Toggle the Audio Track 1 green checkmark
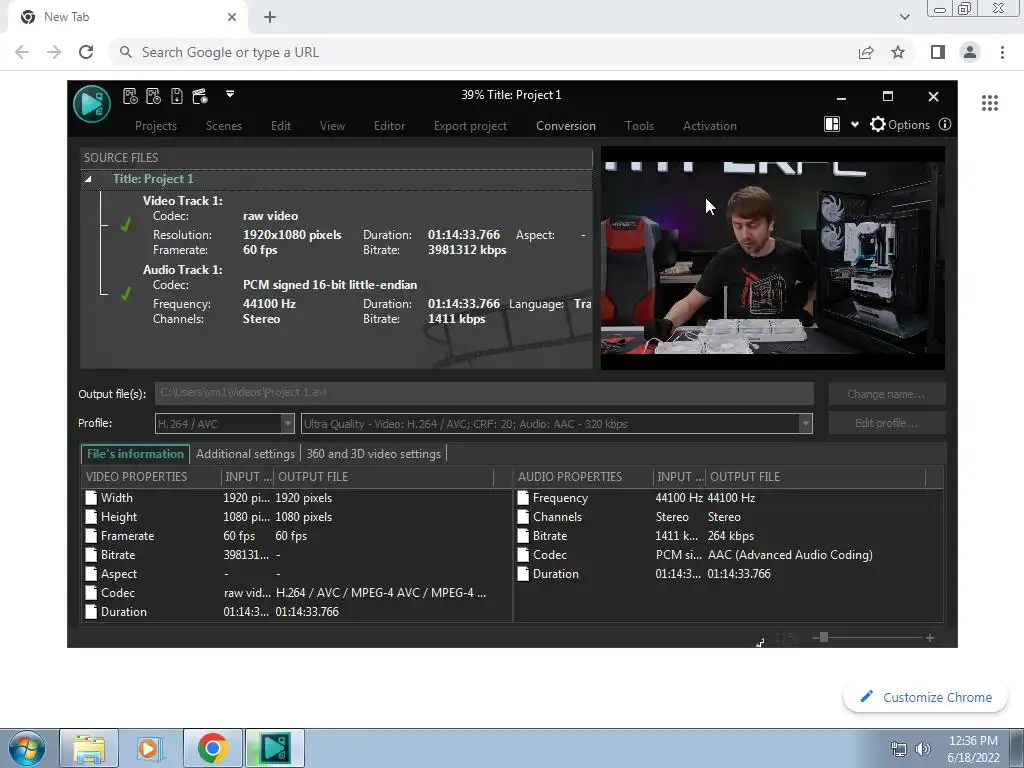 pyautogui.click(x=126, y=294)
